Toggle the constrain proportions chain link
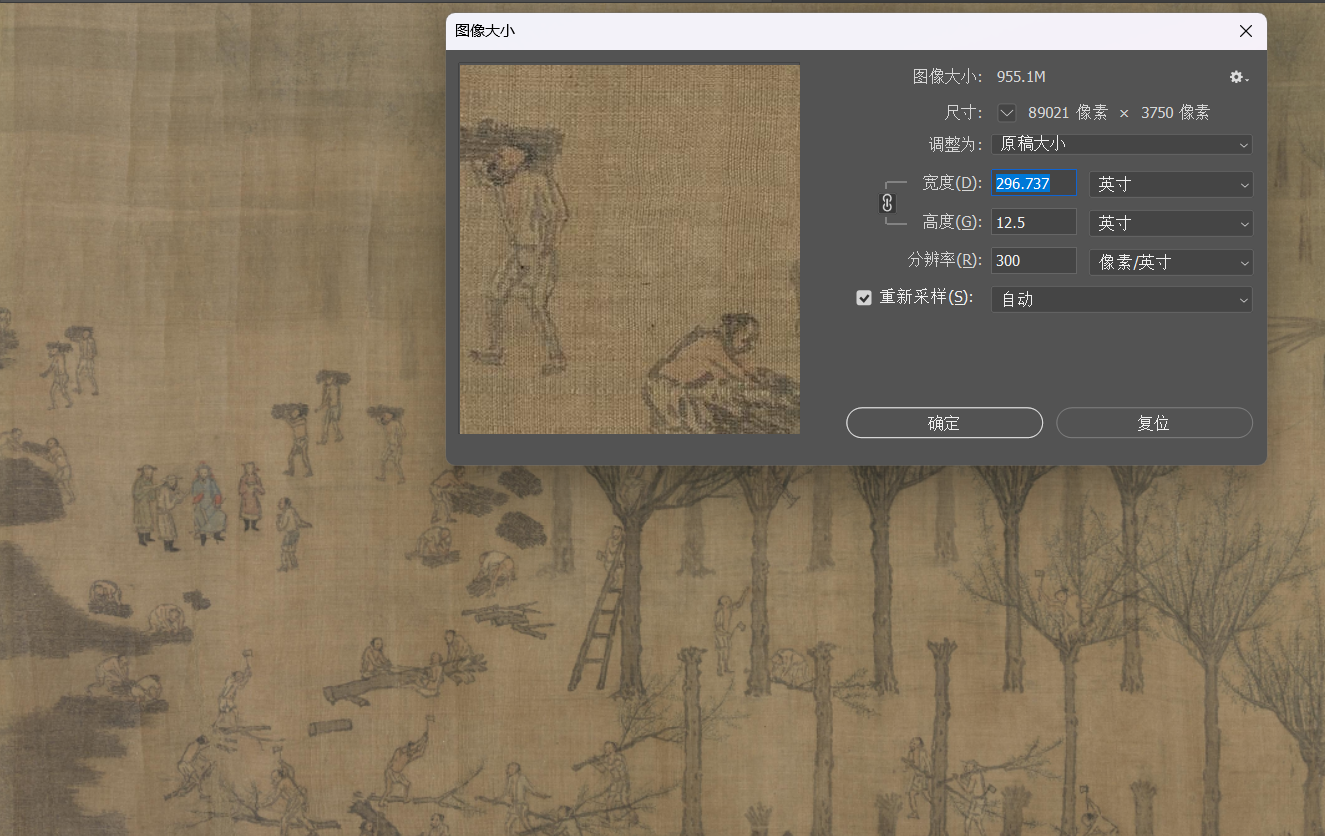 click(x=887, y=203)
